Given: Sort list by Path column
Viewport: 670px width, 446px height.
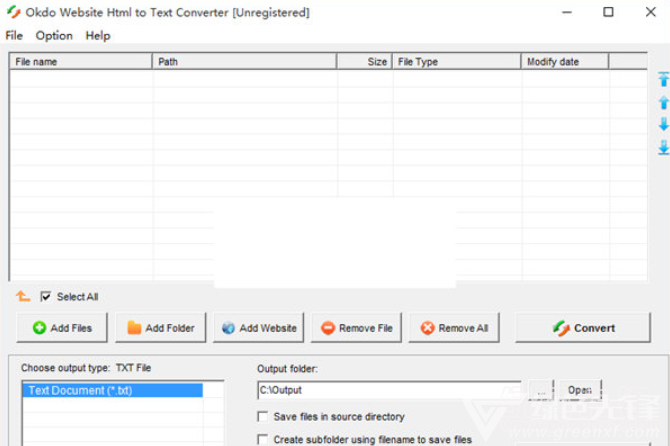Looking at the screenshot, I should coord(244,62).
